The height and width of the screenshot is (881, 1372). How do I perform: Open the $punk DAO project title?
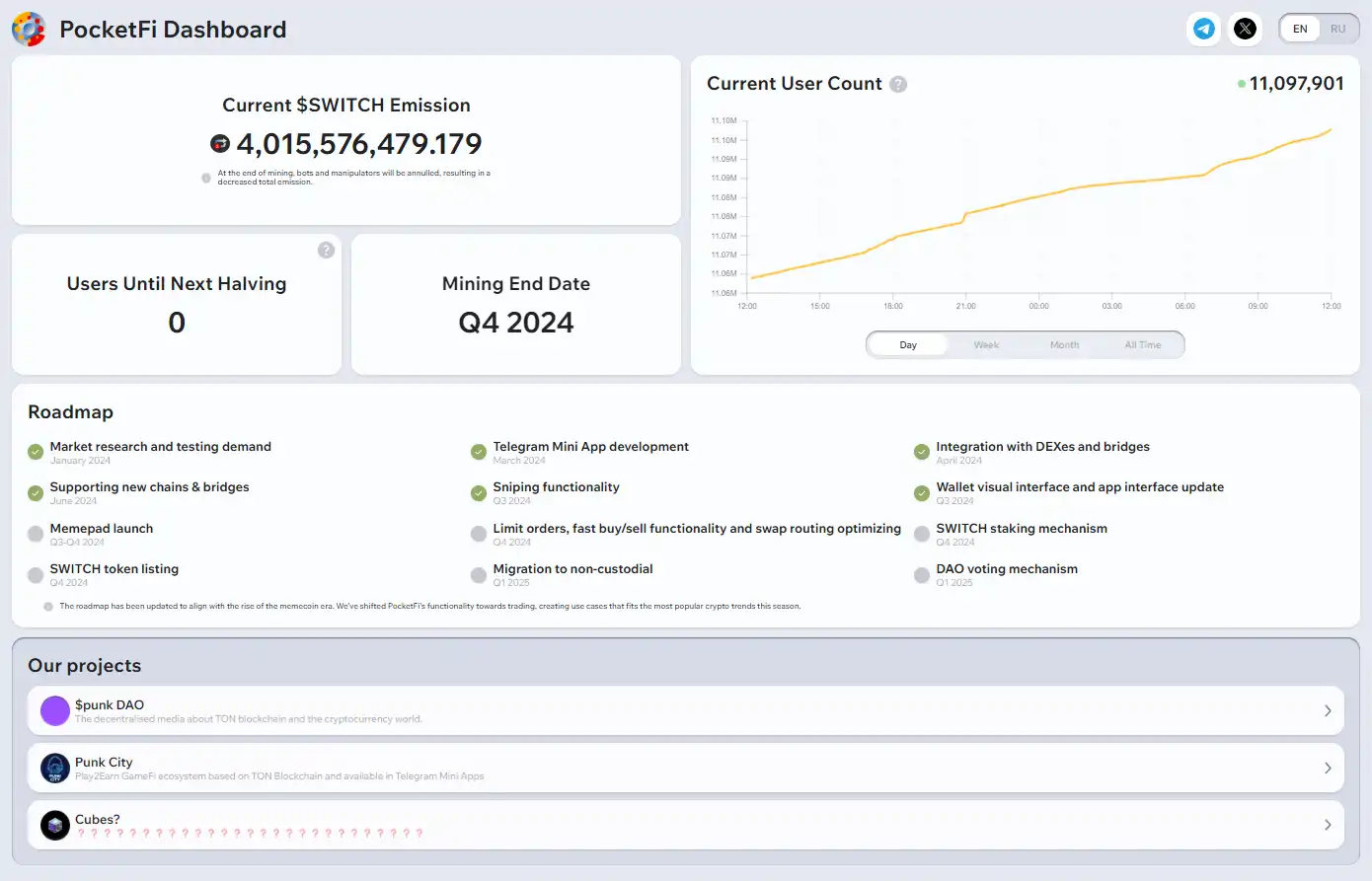point(110,704)
